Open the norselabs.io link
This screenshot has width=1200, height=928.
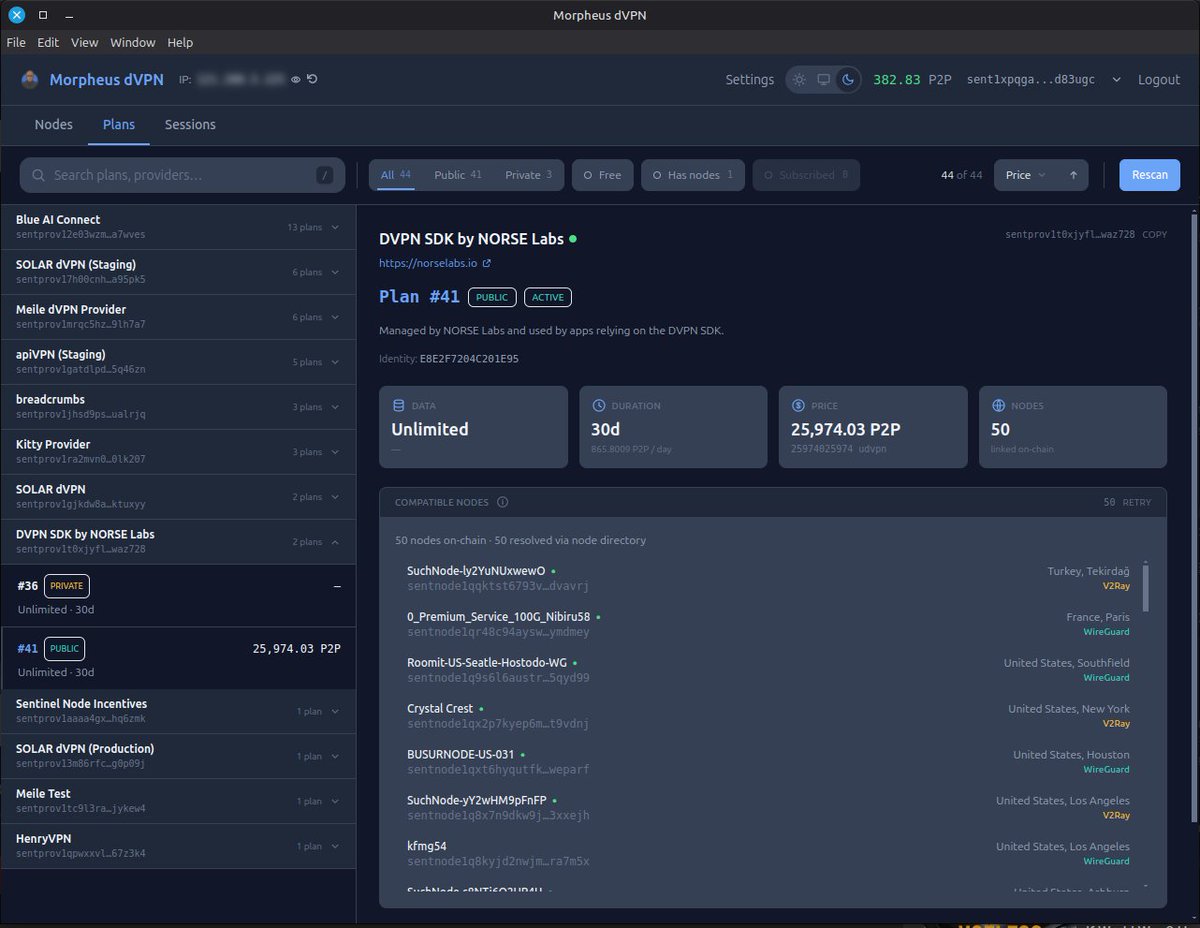pyautogui.click(x=428, y=264)
